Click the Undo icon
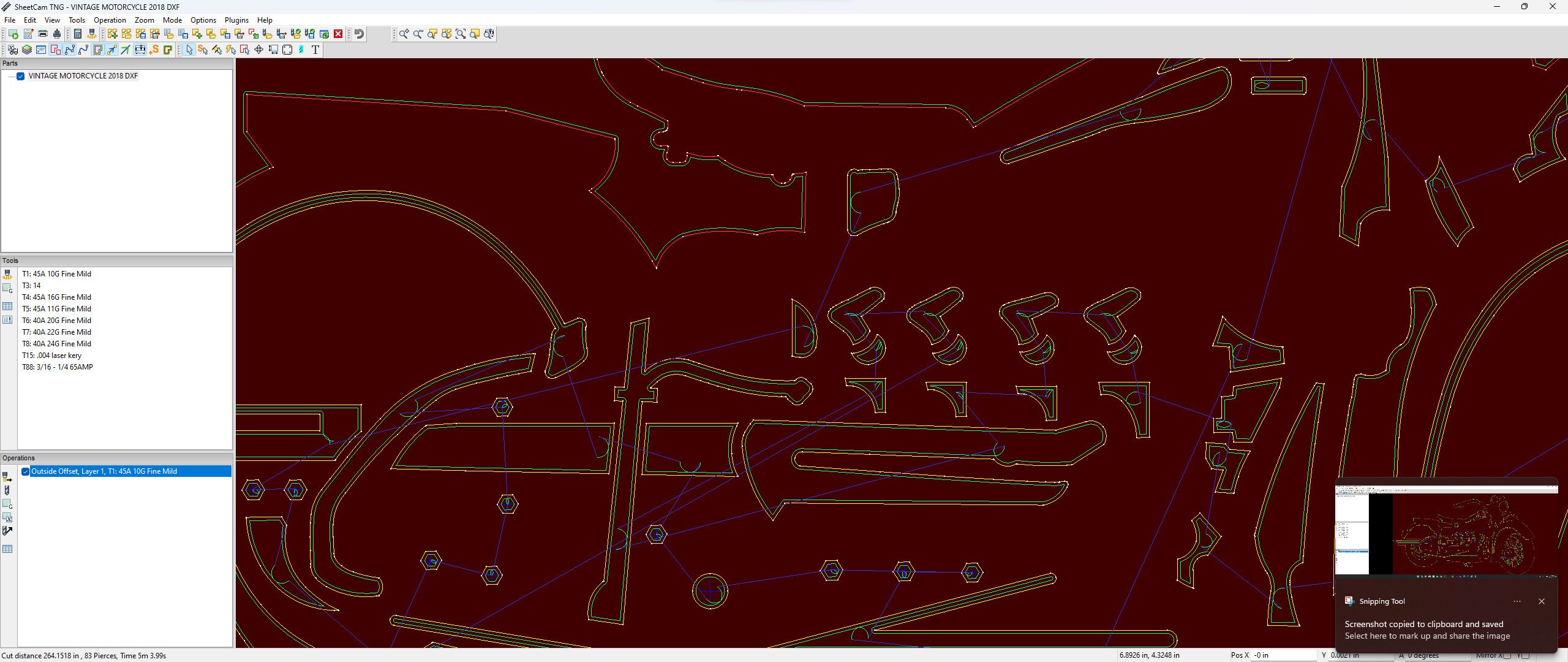 coord(358,34)
